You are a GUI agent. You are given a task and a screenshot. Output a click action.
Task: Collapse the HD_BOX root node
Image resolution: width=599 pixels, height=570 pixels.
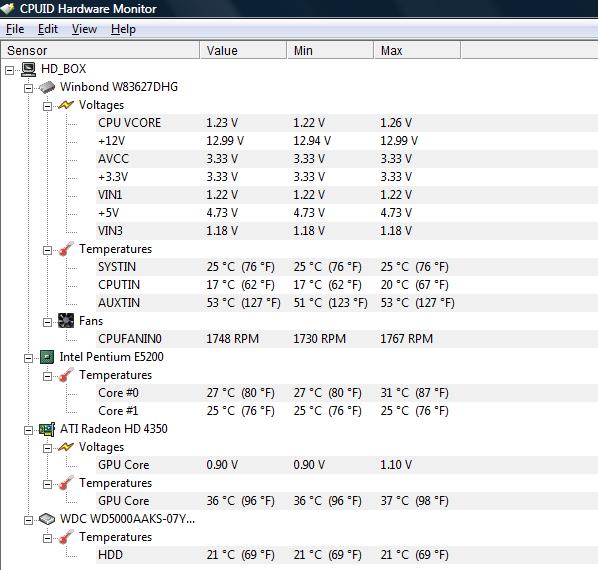pos(10,70)
